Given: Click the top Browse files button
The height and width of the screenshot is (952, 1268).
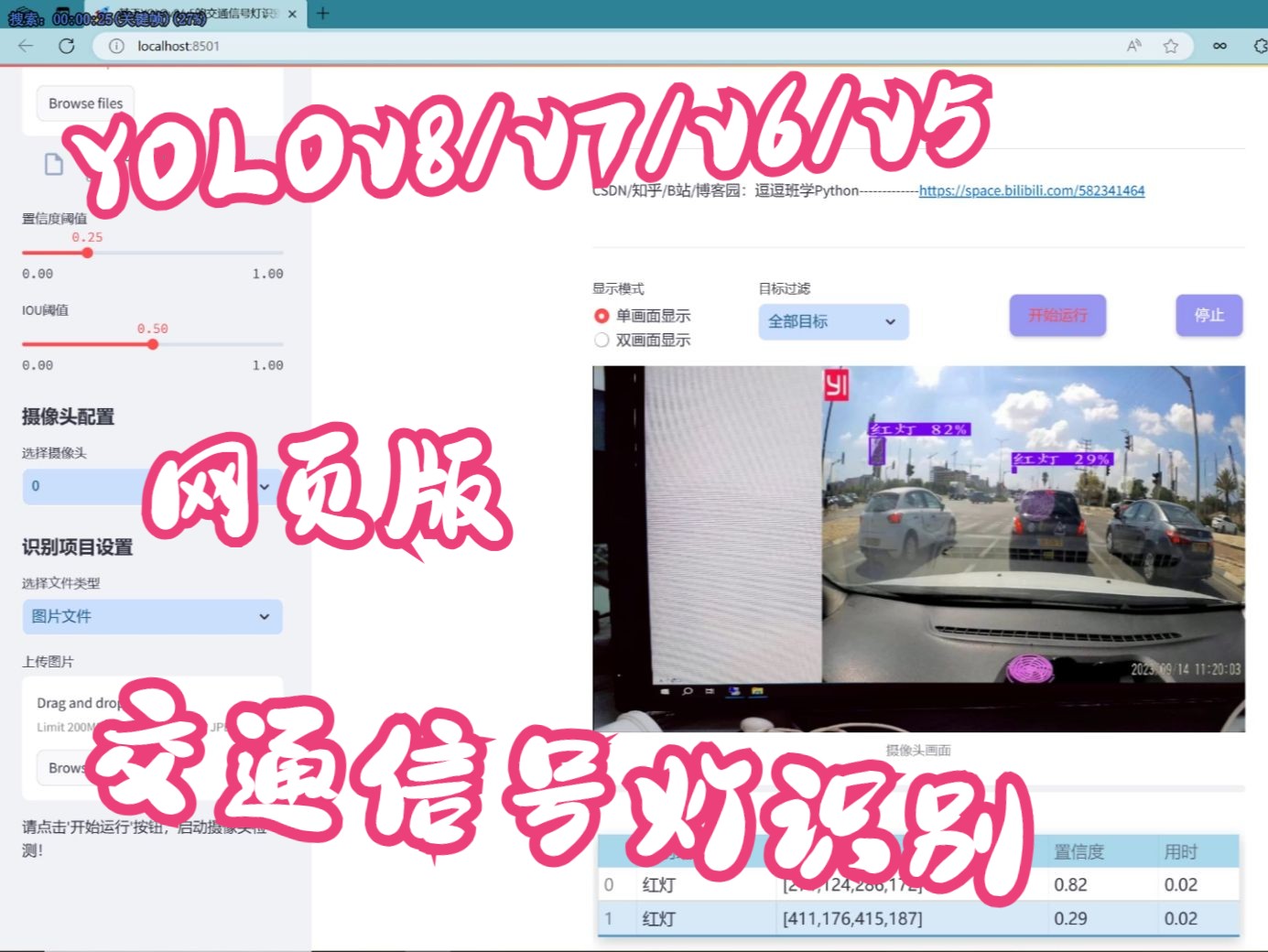Looking at the screenshot, I should pos(85,103).
